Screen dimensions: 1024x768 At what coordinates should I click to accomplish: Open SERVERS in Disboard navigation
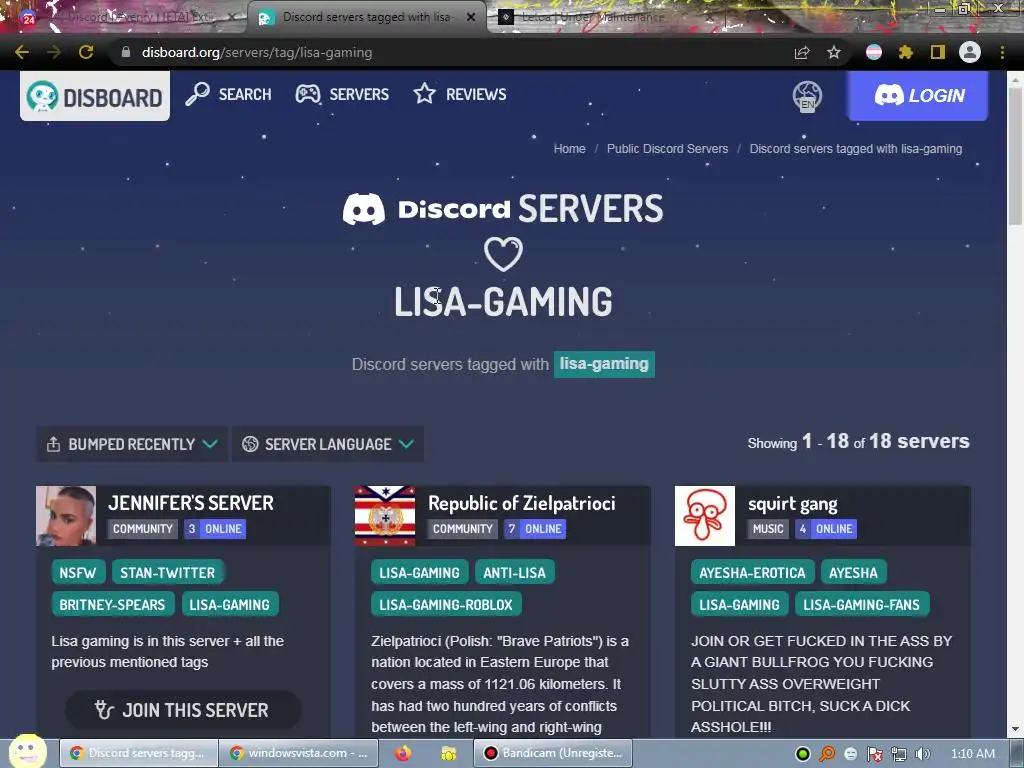pos(342,94)
